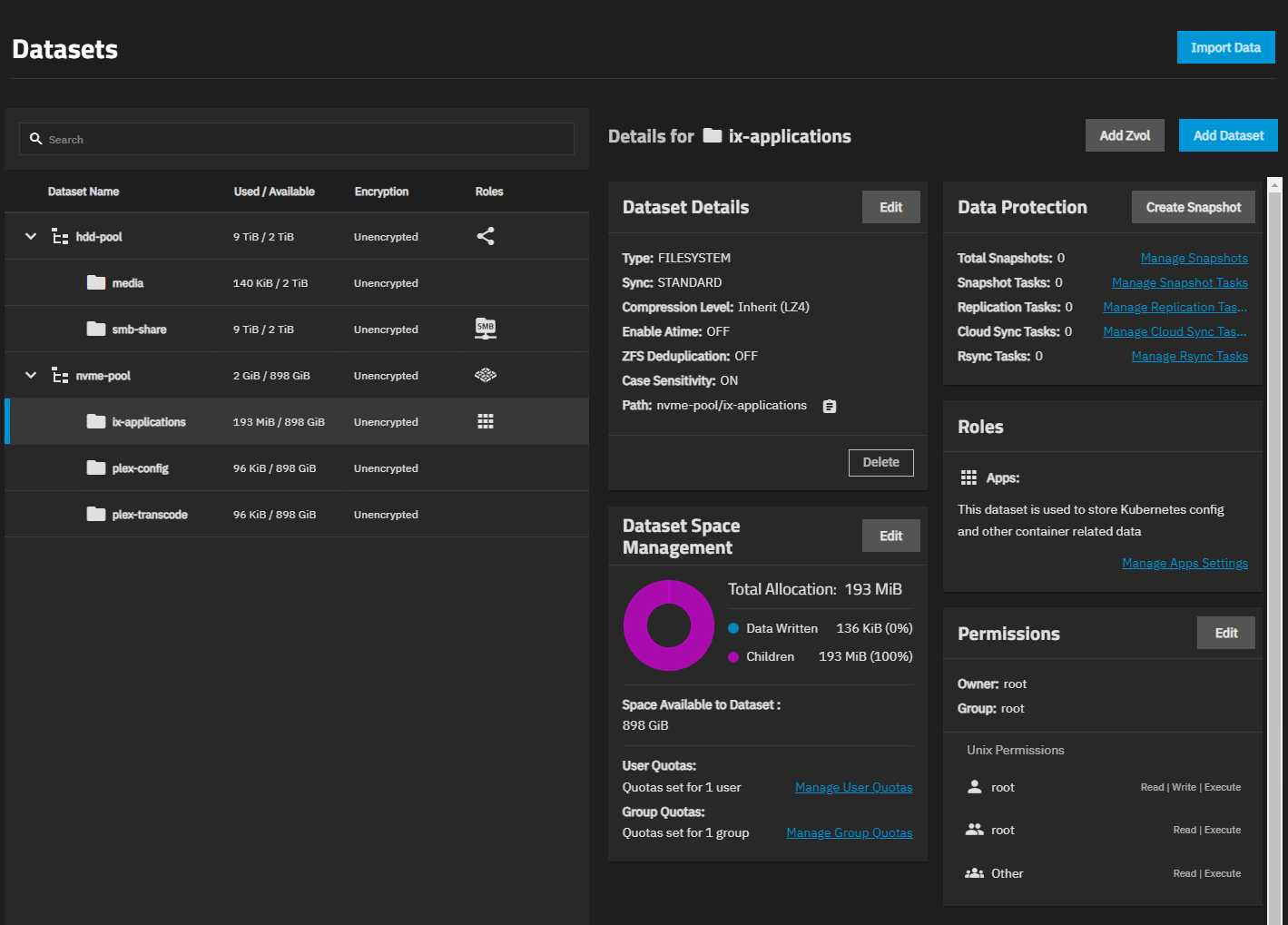
Task: Click the plex-transcode folder icon
Action: pyautogui.click(x=96, y=514)
